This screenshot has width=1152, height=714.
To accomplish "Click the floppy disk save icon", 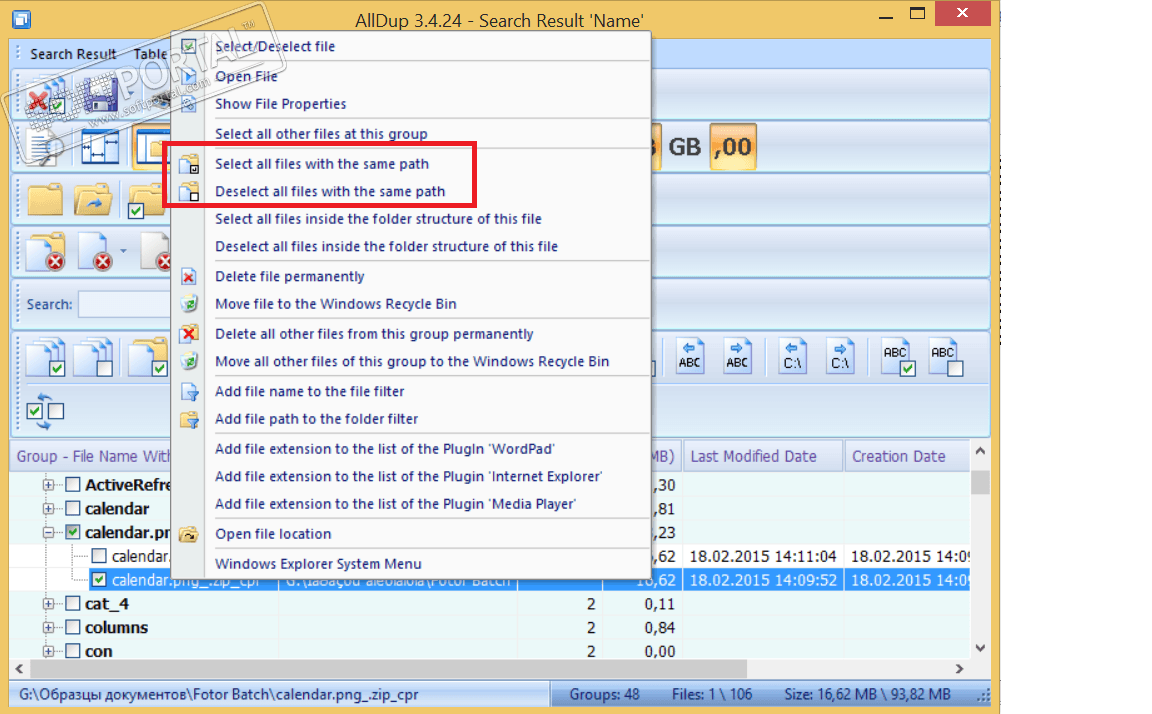I will coord(101,95).
